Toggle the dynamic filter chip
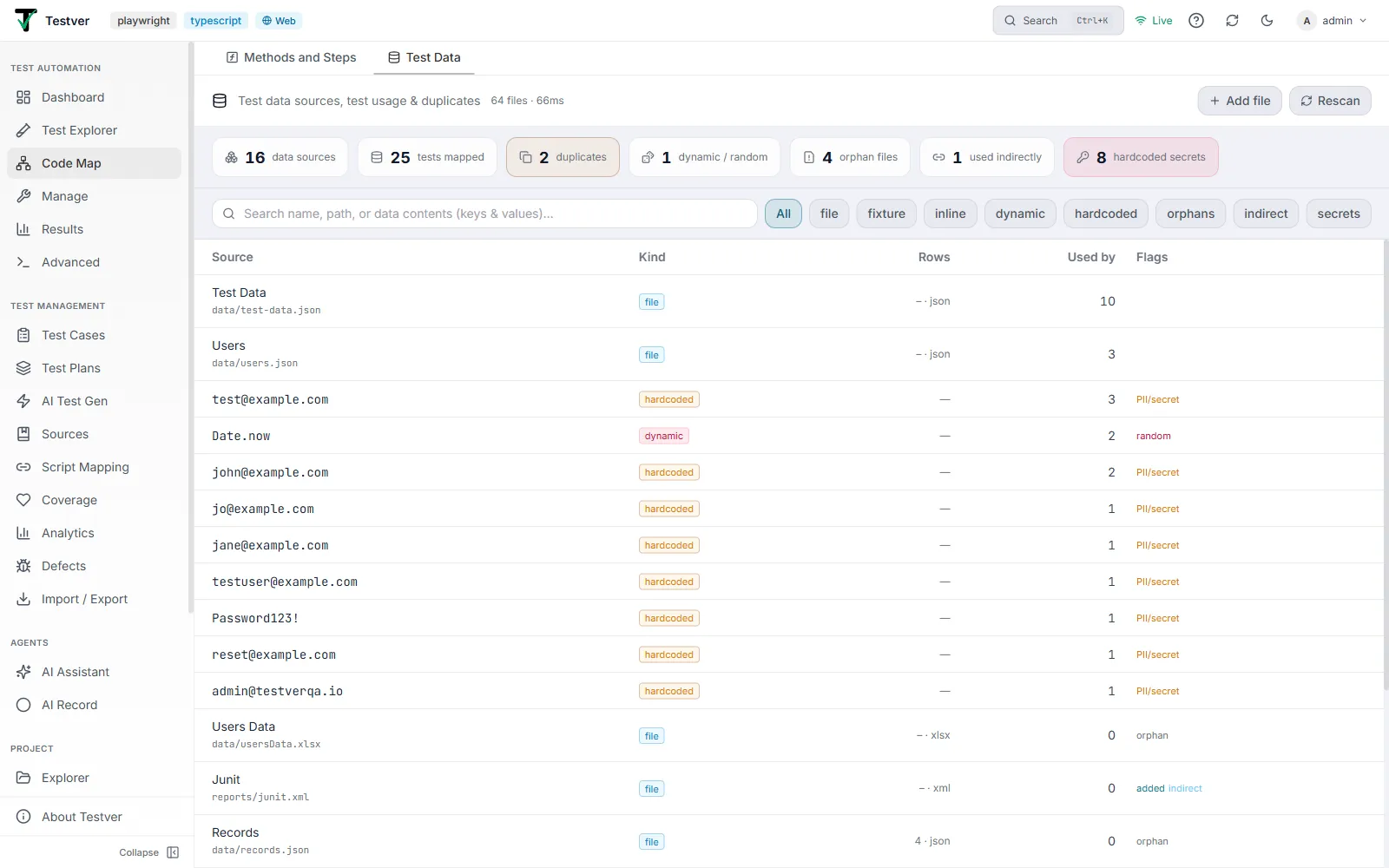The width and height of the screenshot is (1389, 868). click(x=1020, y=214)
